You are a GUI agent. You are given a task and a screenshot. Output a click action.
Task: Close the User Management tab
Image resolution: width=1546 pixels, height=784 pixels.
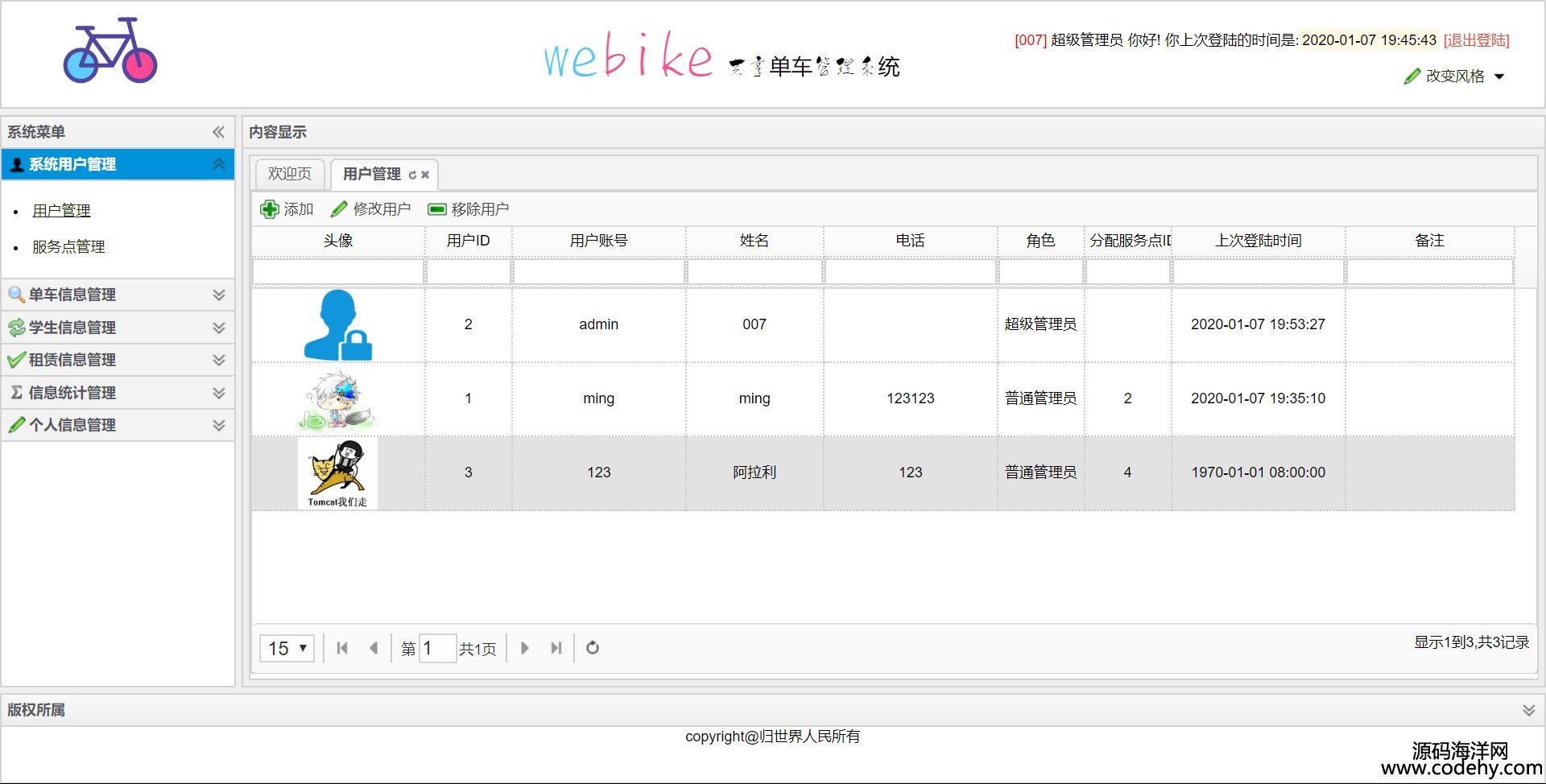tap(425, 175)
